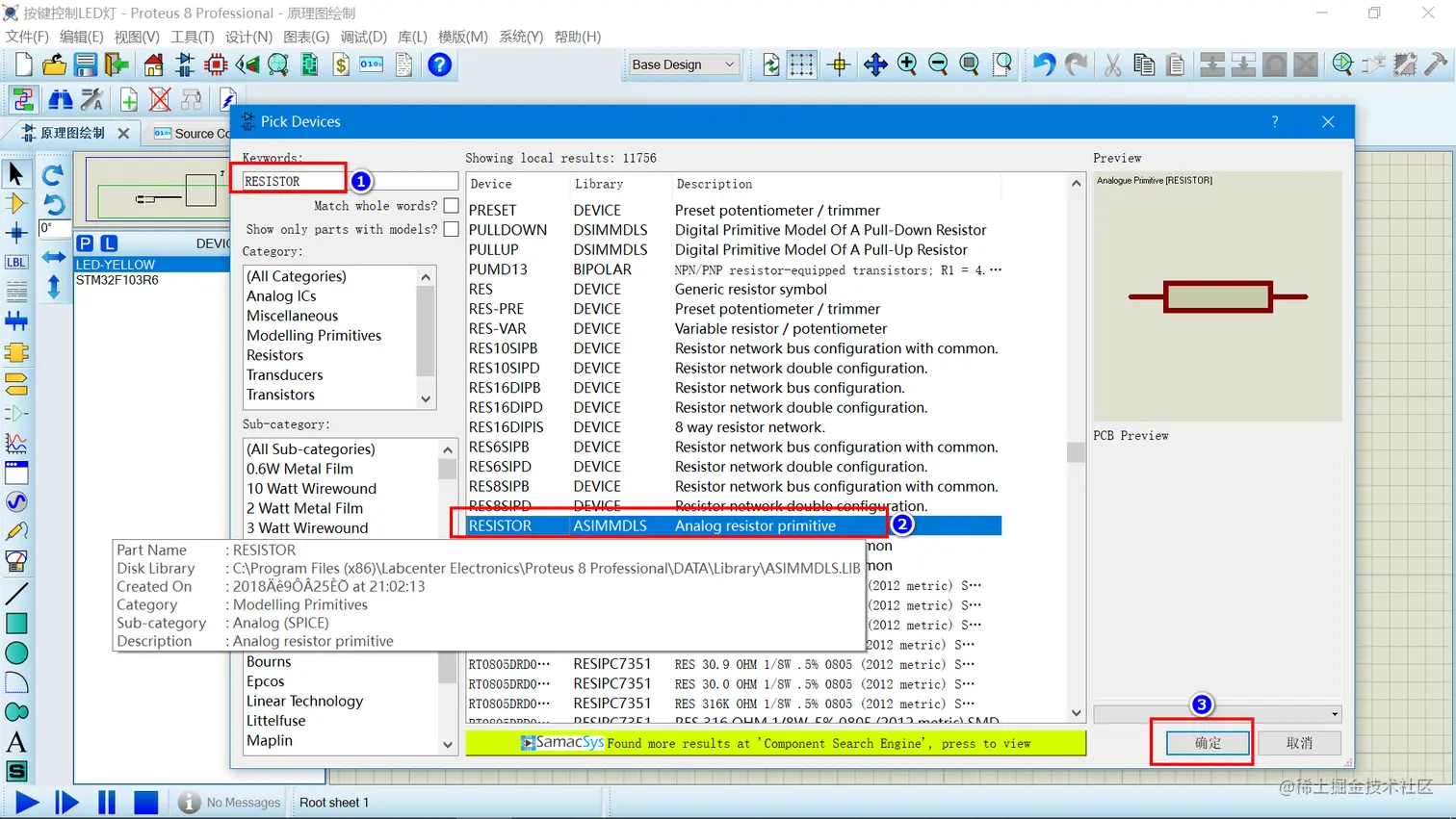Click the 取消 button
This screenshot has width=1456, height=819.
1299,743
